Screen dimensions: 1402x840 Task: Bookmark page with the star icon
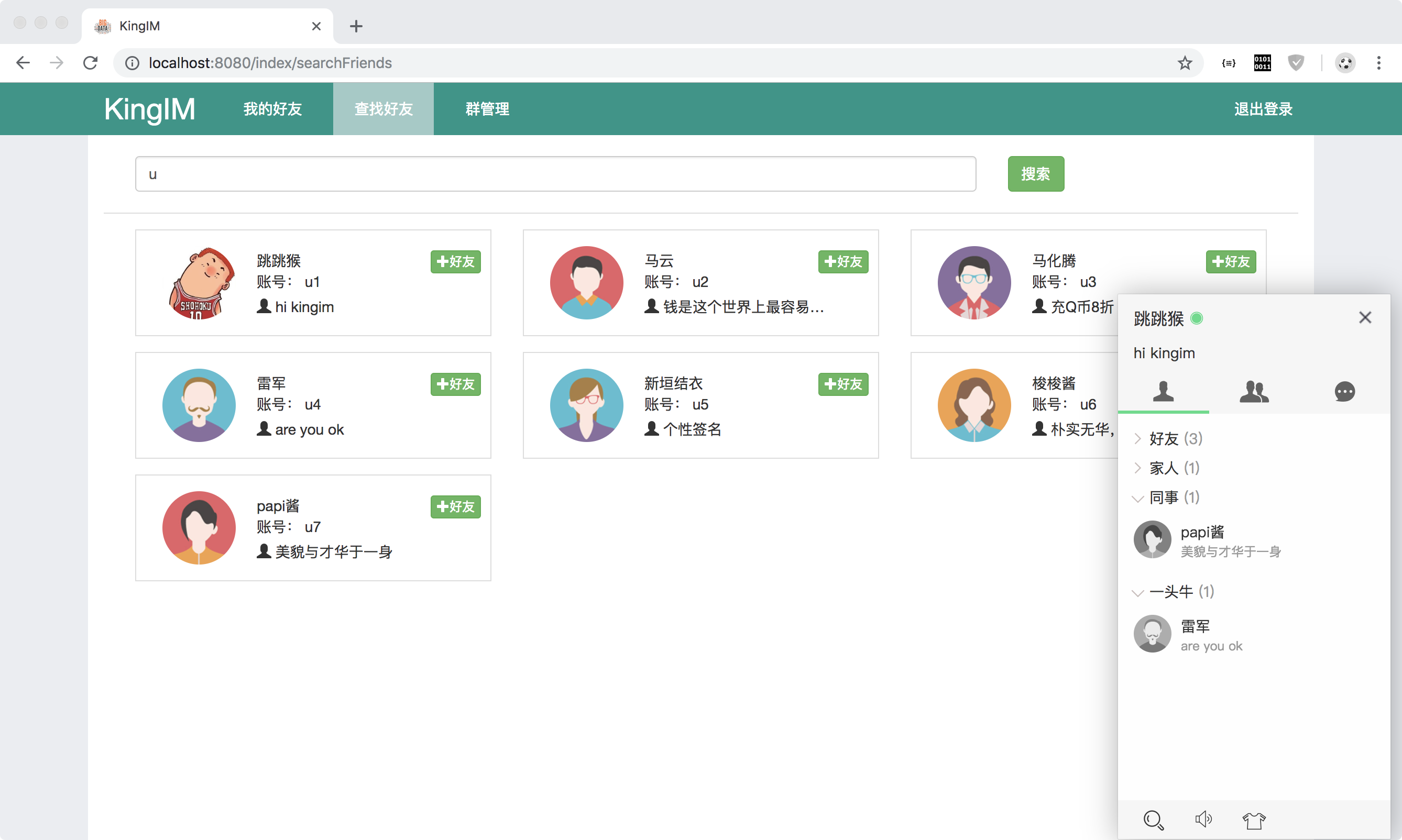(1185, 63)
